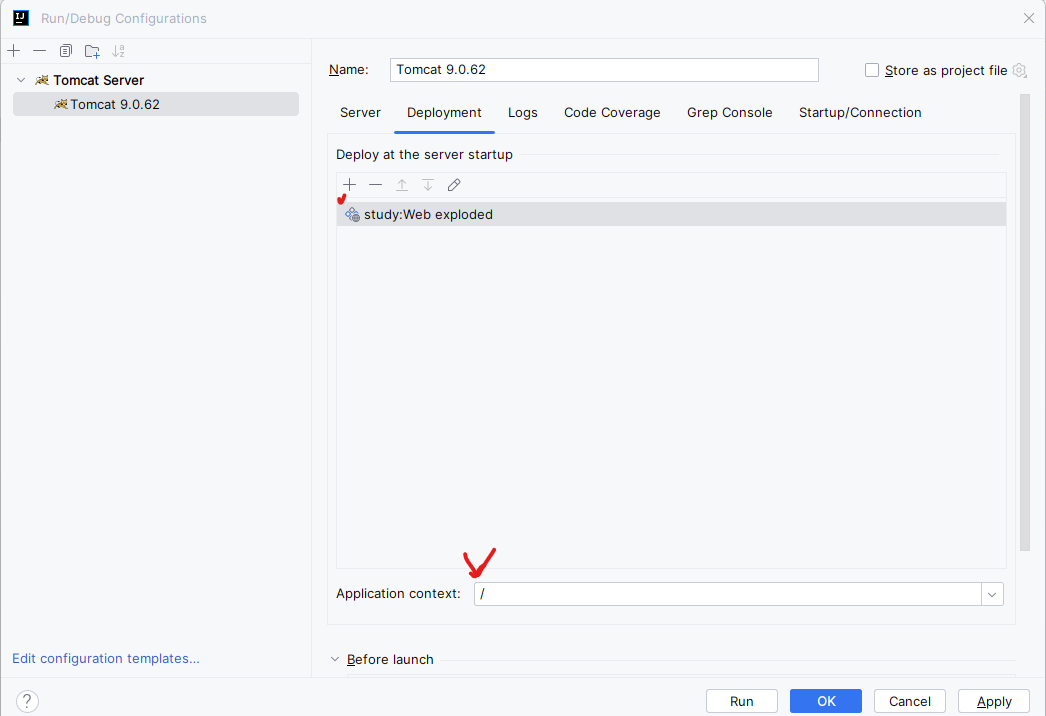Viewport: 1046px width, 716px height.
Task: Select the Tomcat 9.0.62 configuration
Action: 155,104
